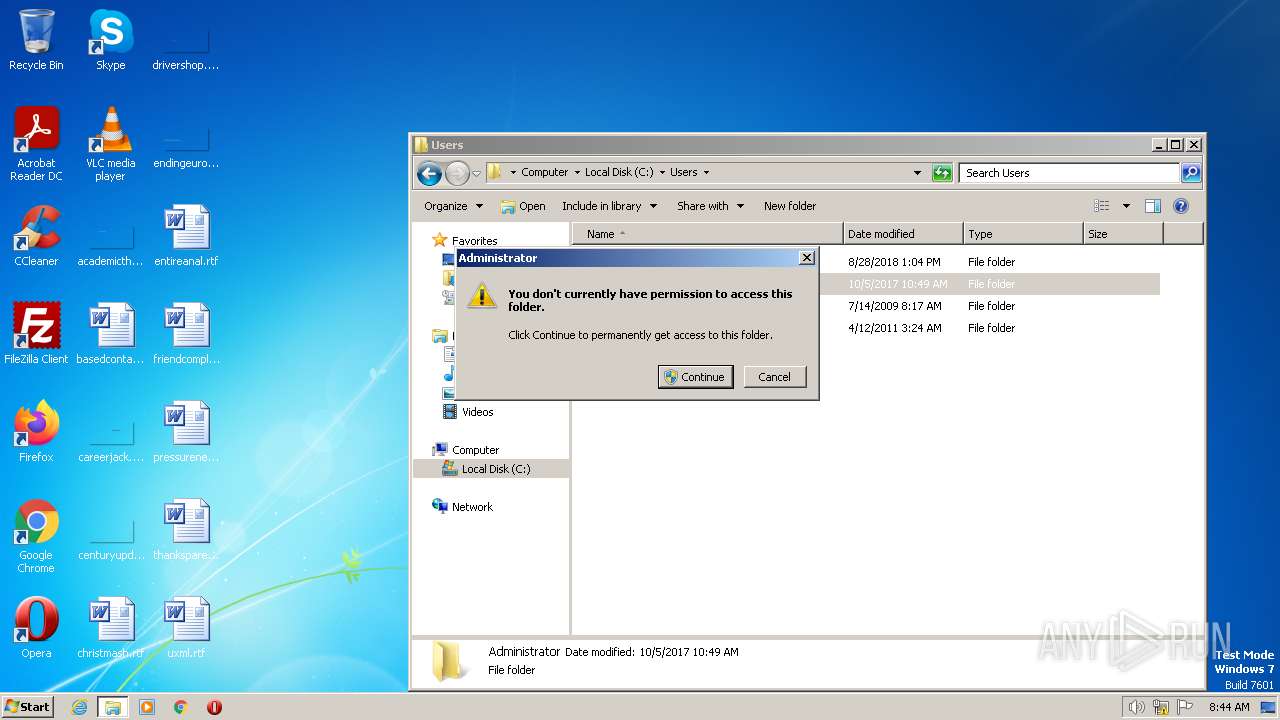Open the address bar history dropdown
This screenshot has height=720, width=1280.
coord(917,173)
